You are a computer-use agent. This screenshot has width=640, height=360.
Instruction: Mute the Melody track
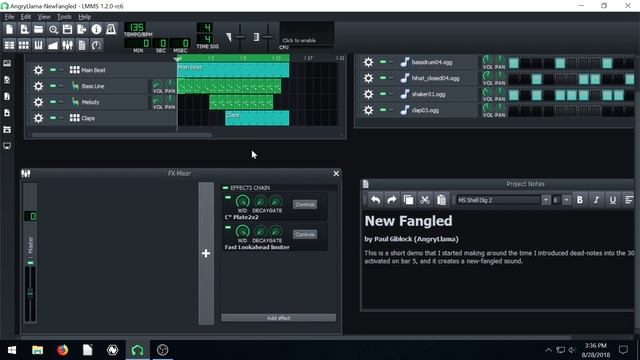tap(53, 102)
